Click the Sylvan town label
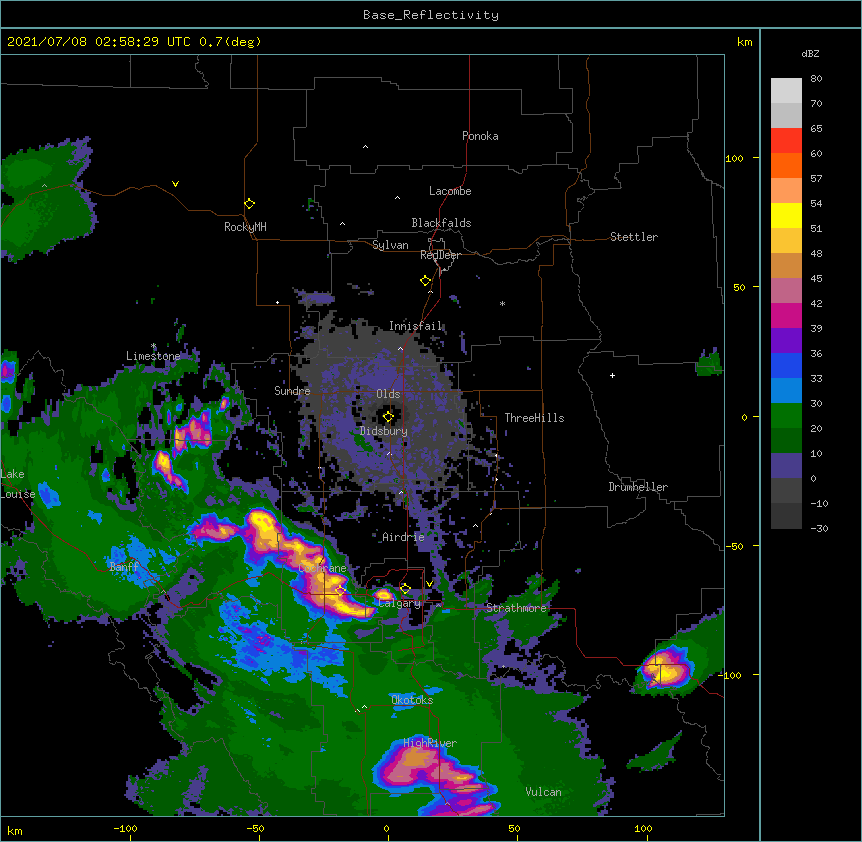This screenshot has width=862, height=842. (x=390, y=245)
